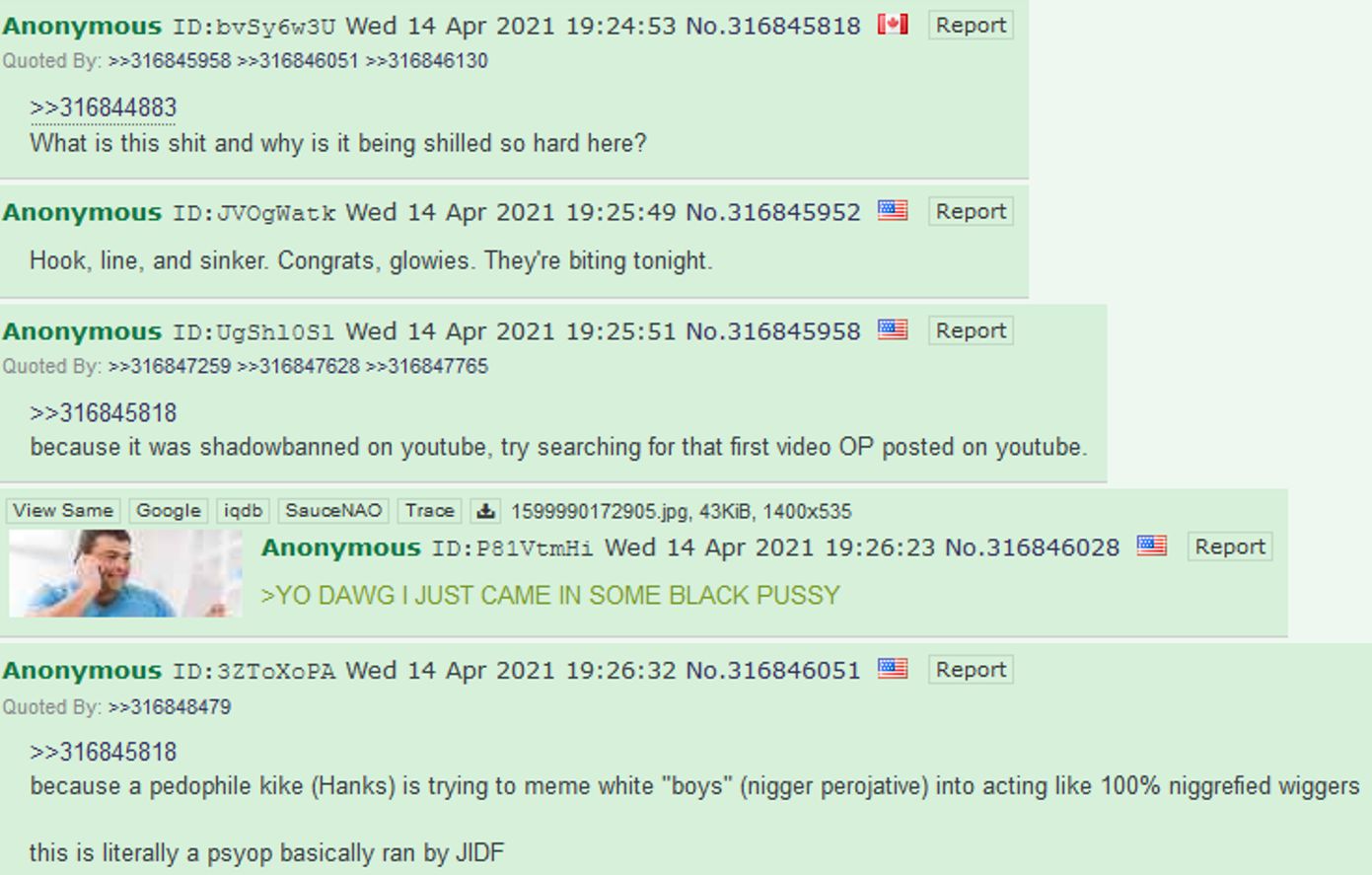Click the SauceNAO button

[333, 511]
